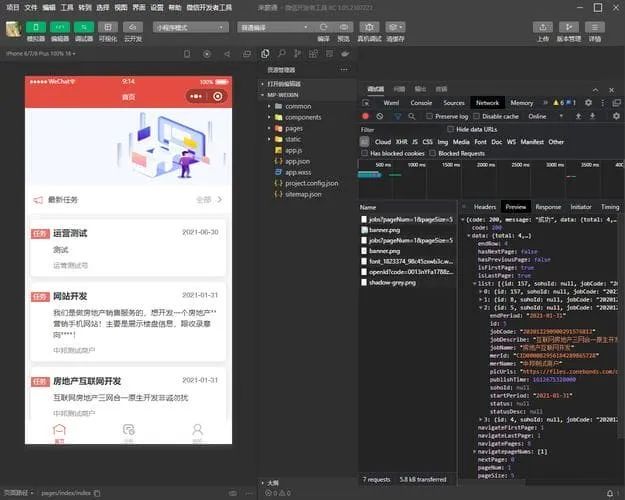Screen dimensions: 625x500
Task: Open the compile mode (普通编译) dropdown
Action: (275, 27)
